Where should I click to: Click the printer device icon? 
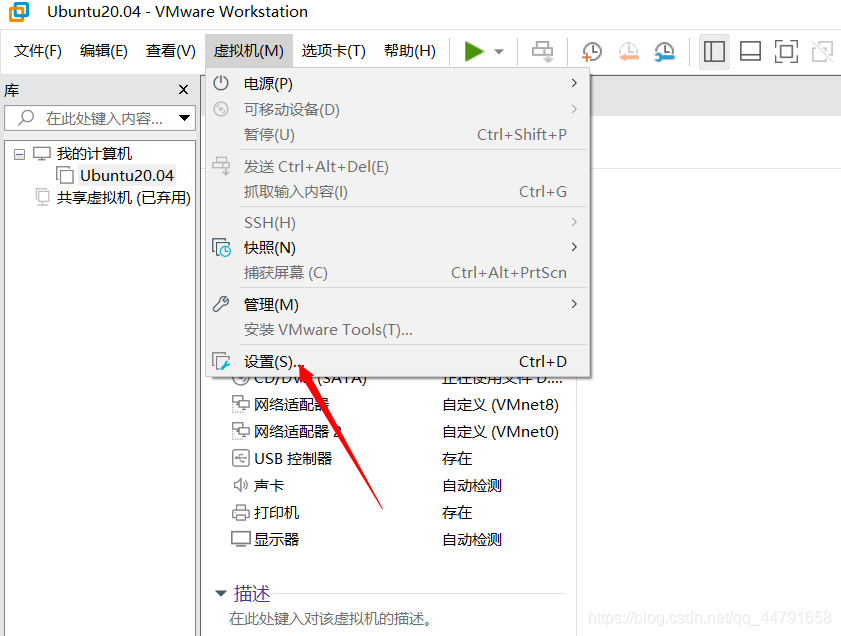click(x=240, y=513)
